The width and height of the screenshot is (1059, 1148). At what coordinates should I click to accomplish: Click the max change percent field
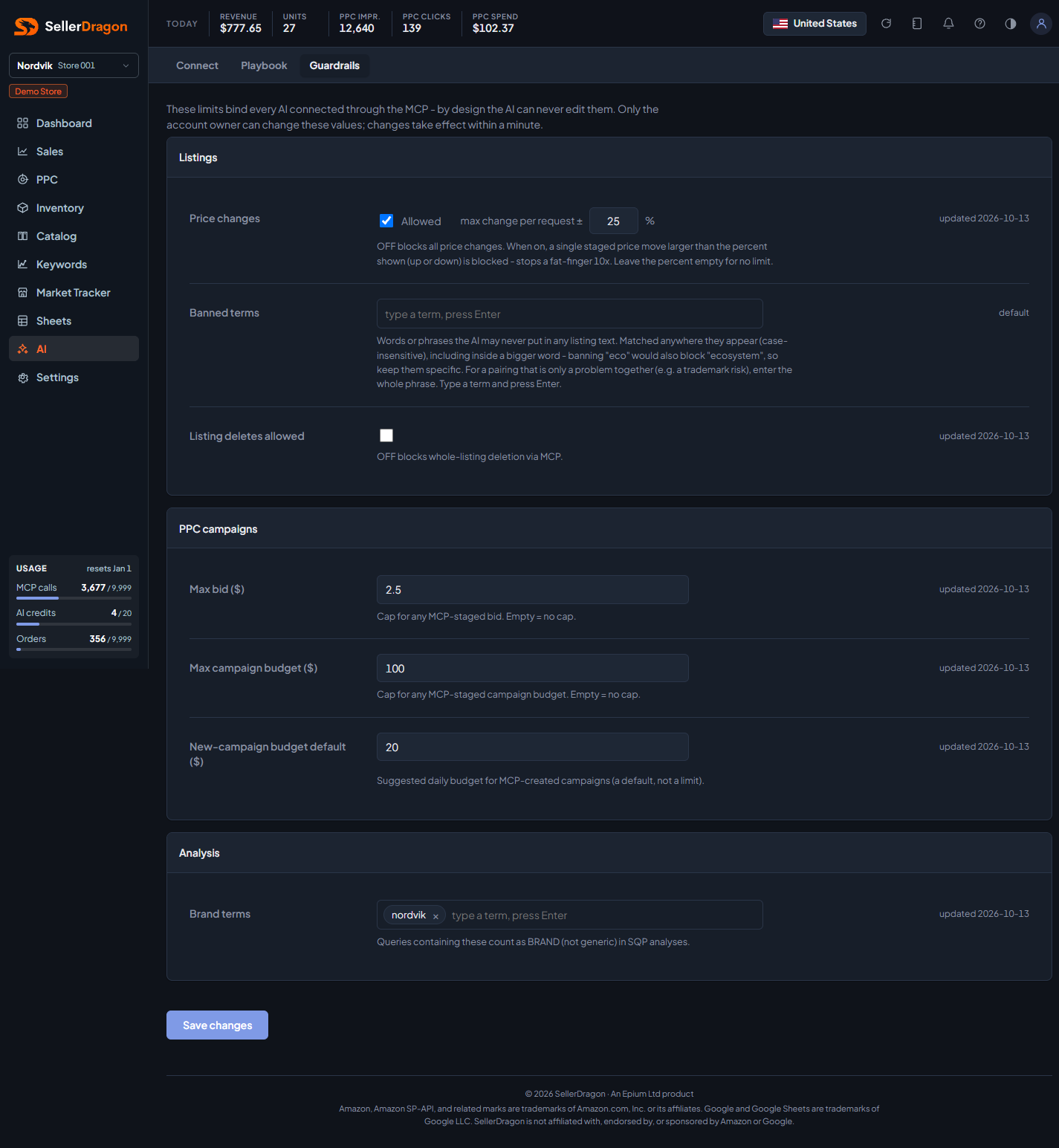613,221
